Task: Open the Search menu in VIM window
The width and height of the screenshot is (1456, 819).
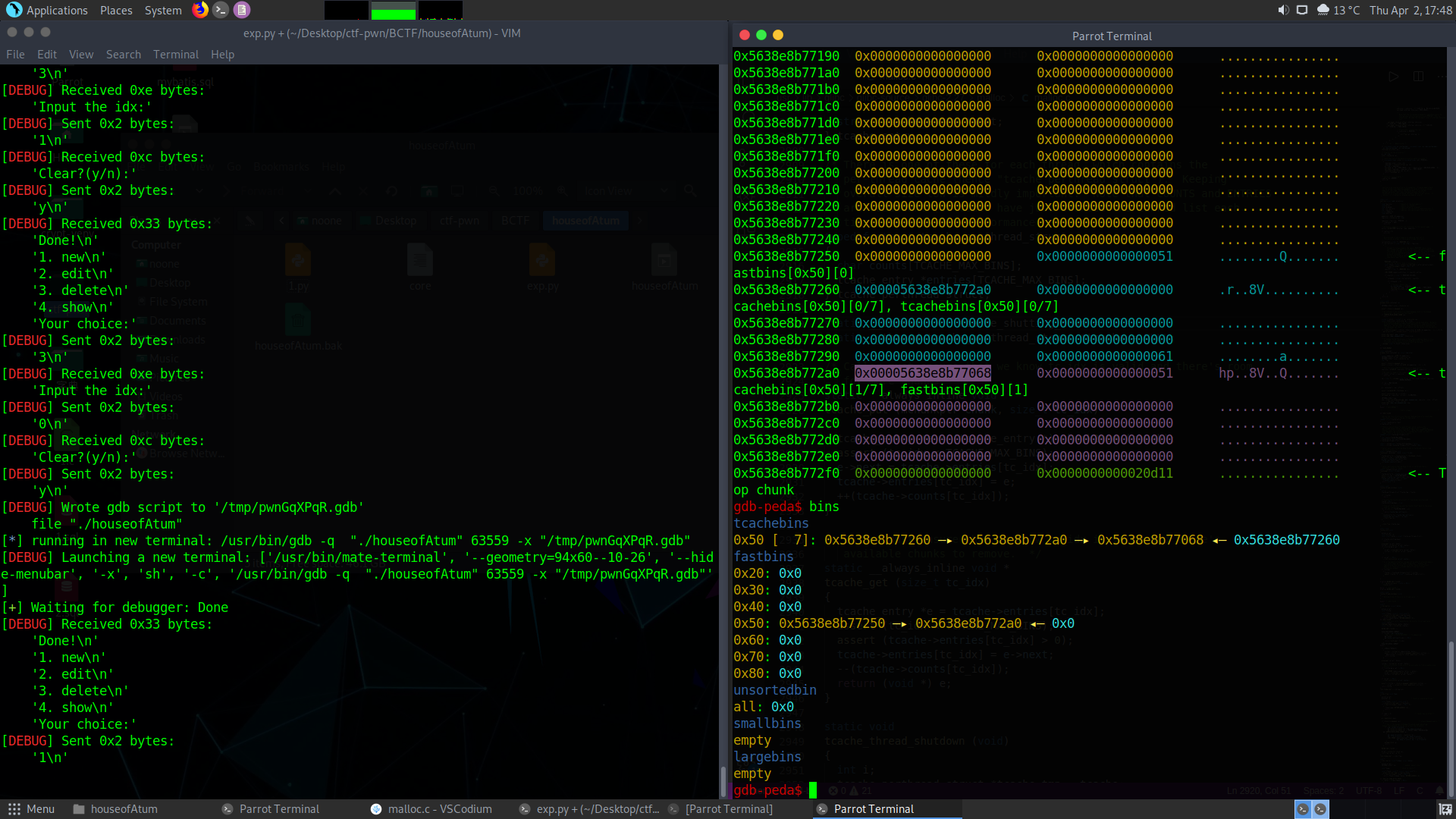Action: pos(124,55)
